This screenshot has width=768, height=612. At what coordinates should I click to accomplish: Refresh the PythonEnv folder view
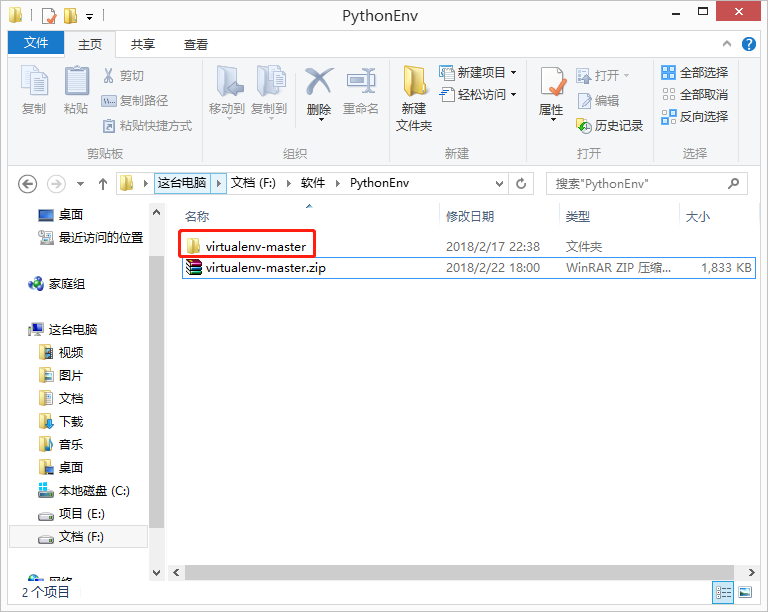521,184
